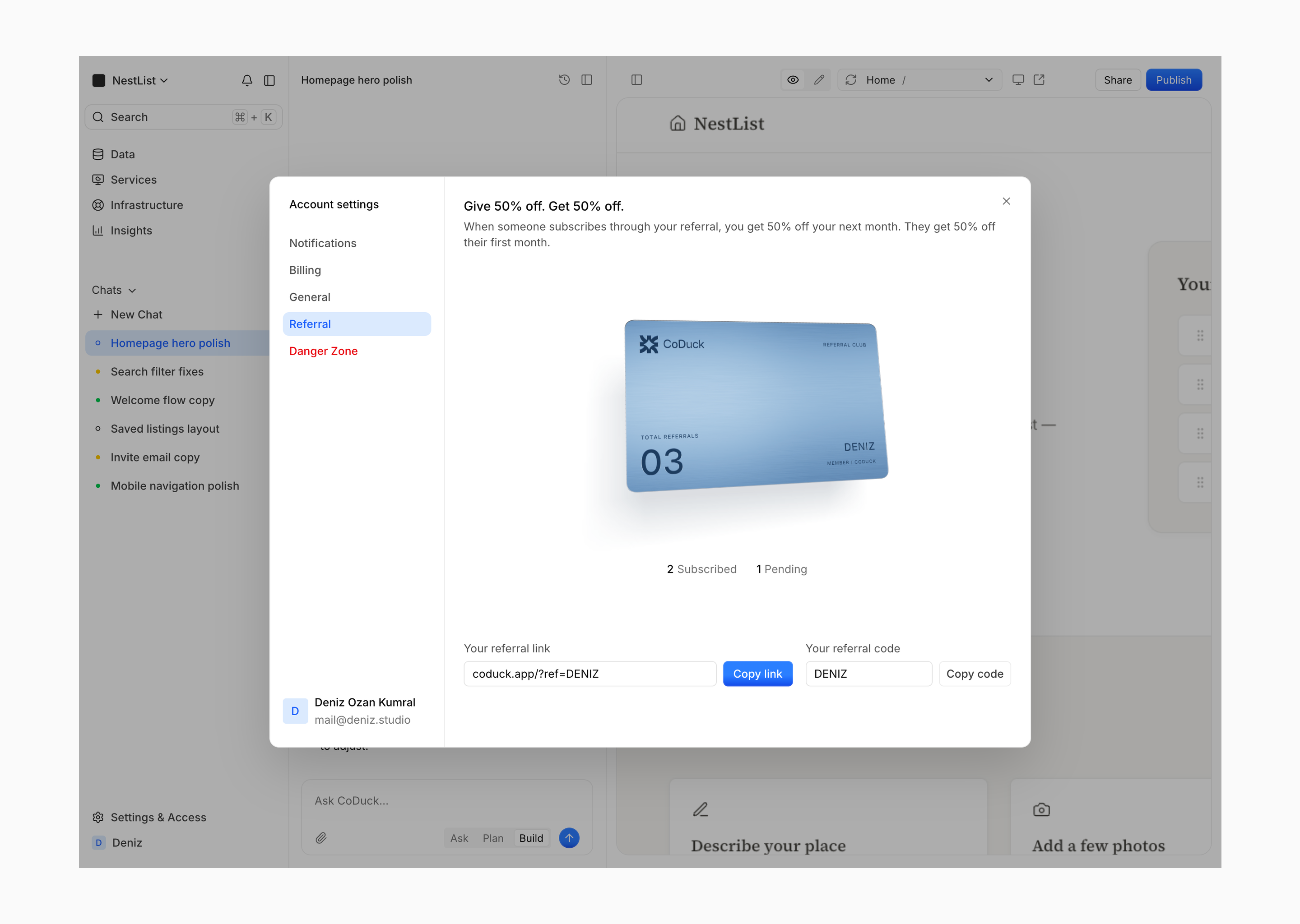Click the Copy link button
The image size is (1300, 924).
click(x=757, y=674)
